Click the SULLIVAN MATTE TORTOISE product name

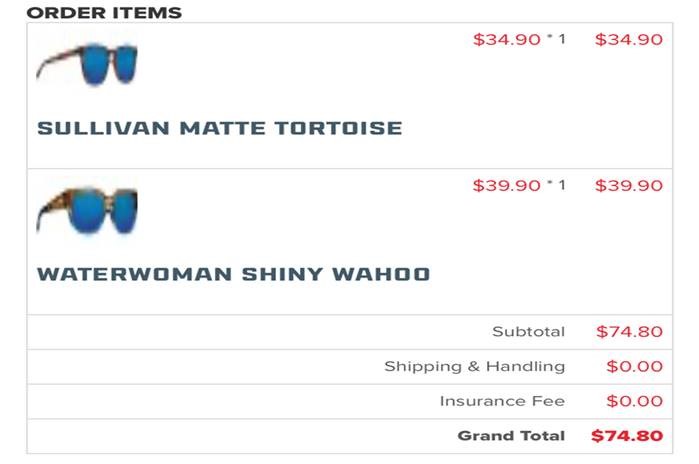tap(220, 128)
